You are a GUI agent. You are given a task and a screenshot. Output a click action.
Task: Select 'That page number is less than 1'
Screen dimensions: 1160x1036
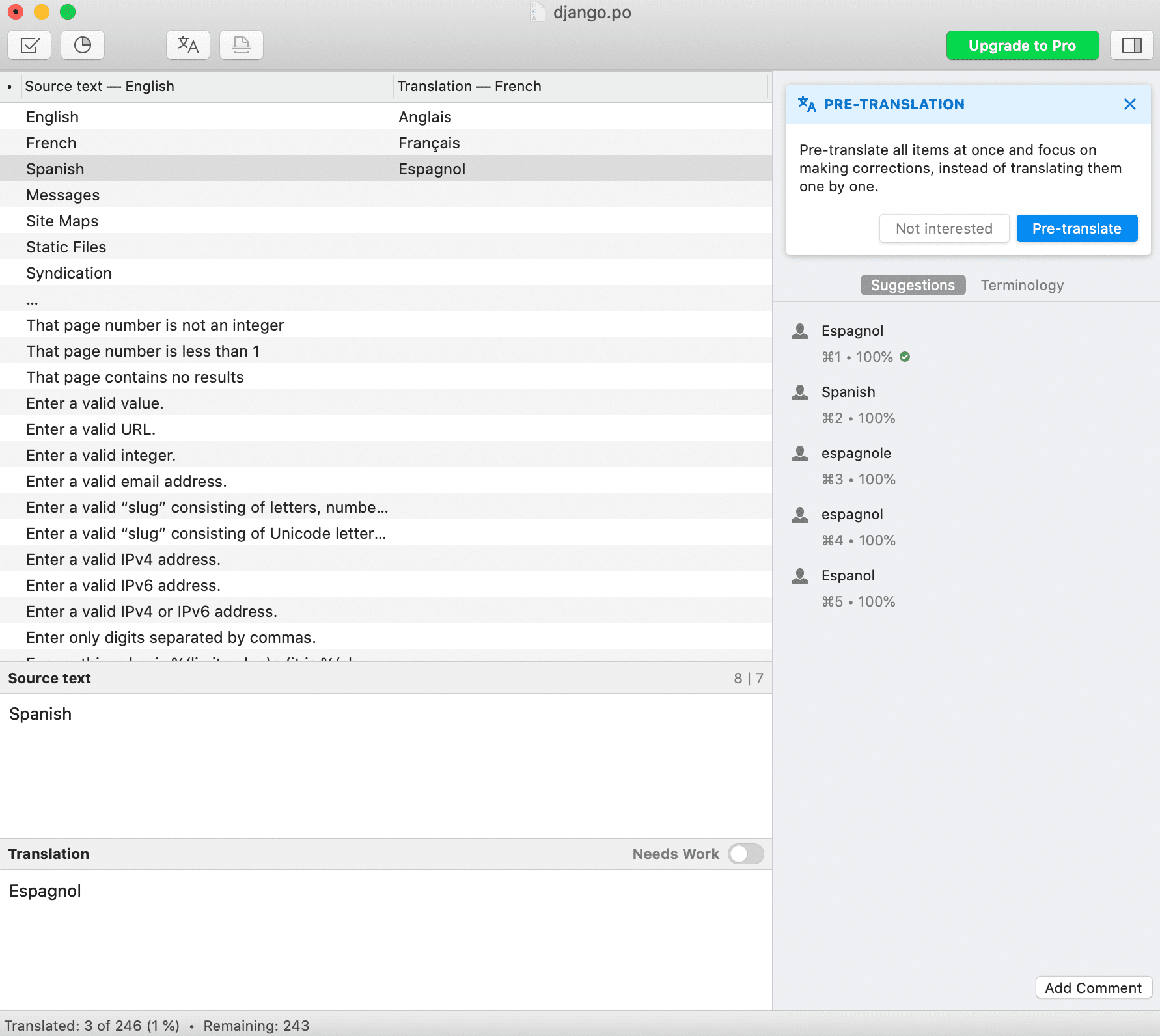(x=386, y=351)
